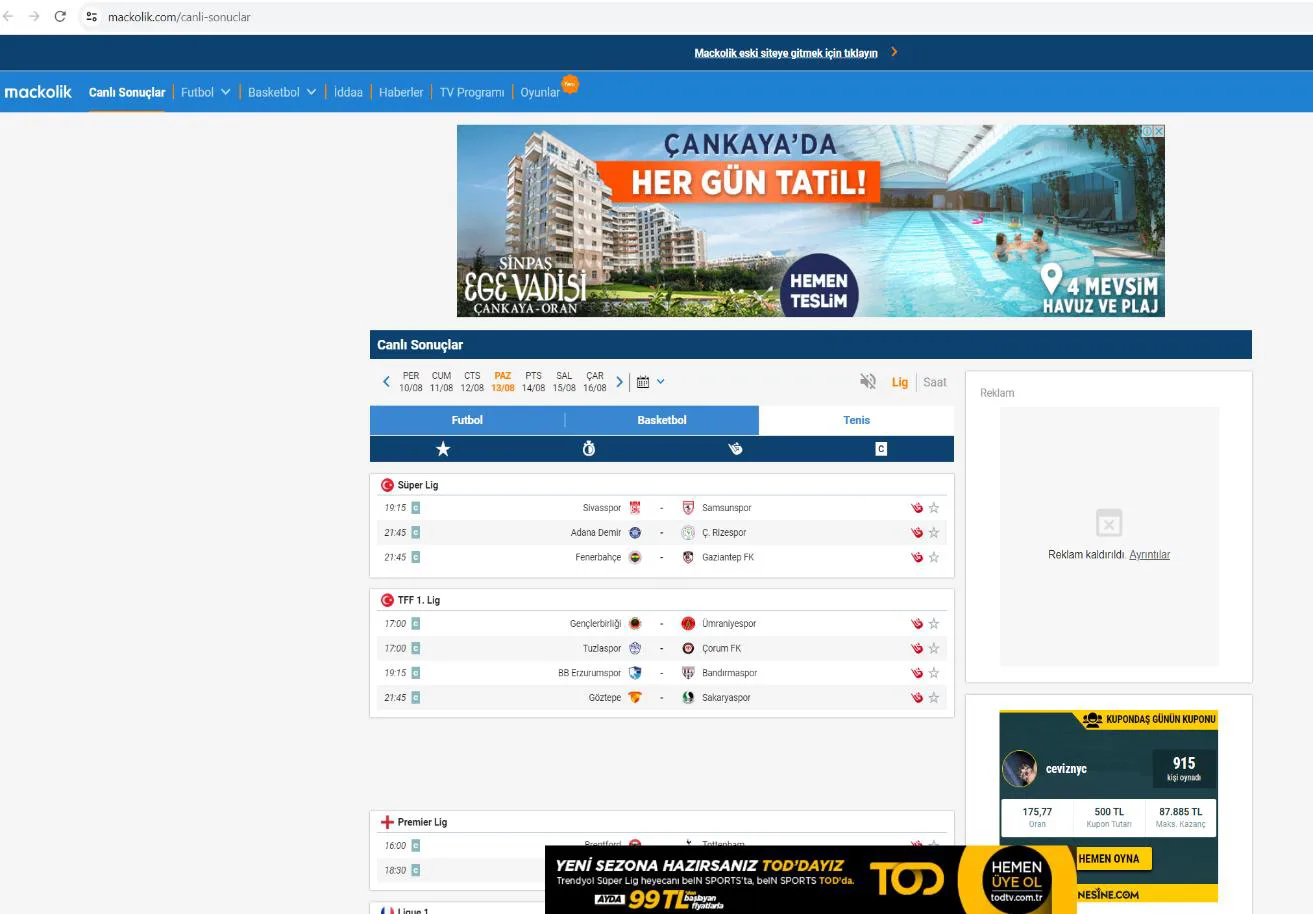This screenshot has height=914, width=1313.
Task: Favorite the BB Erzurumspor - Bandırmaspor match star
Action: (x=934, y=673)
